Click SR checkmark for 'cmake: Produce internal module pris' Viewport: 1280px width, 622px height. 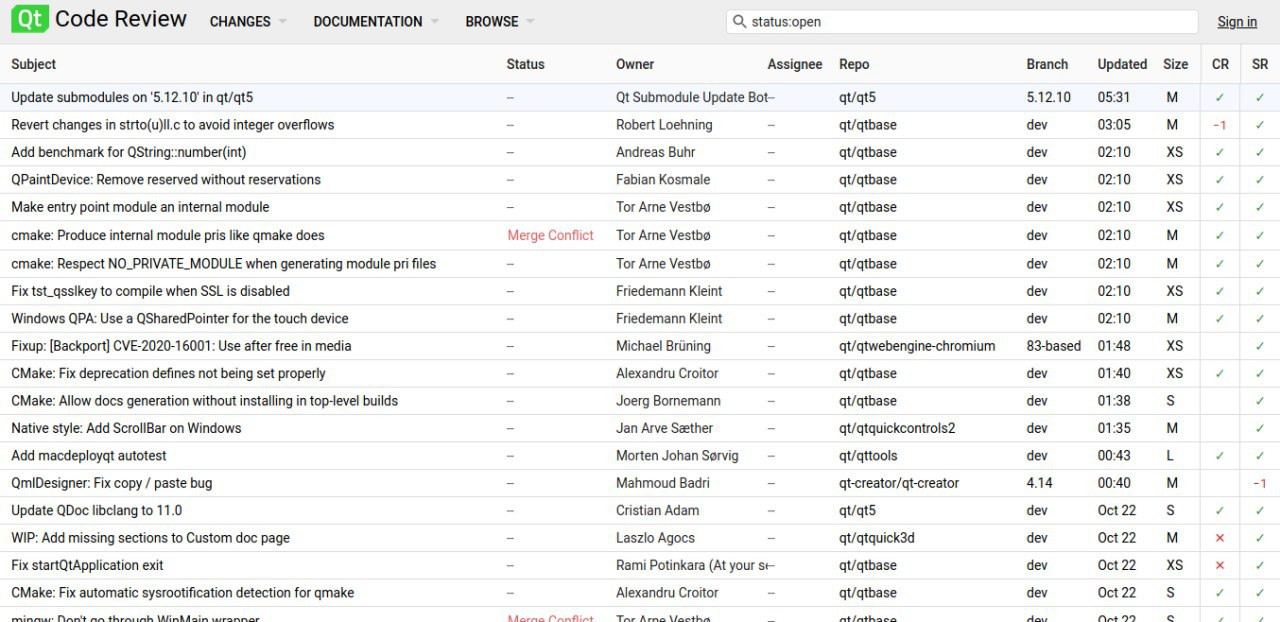1260,235
